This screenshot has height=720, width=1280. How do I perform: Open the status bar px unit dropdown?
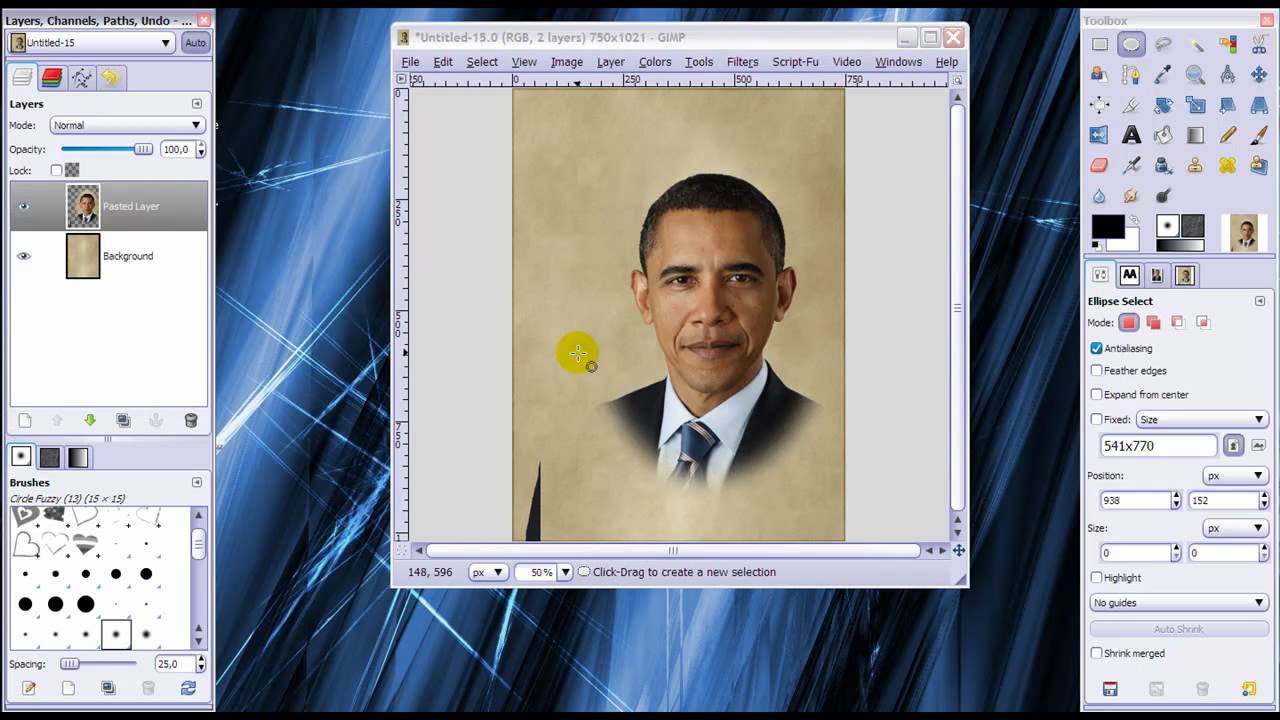(488, 573)
